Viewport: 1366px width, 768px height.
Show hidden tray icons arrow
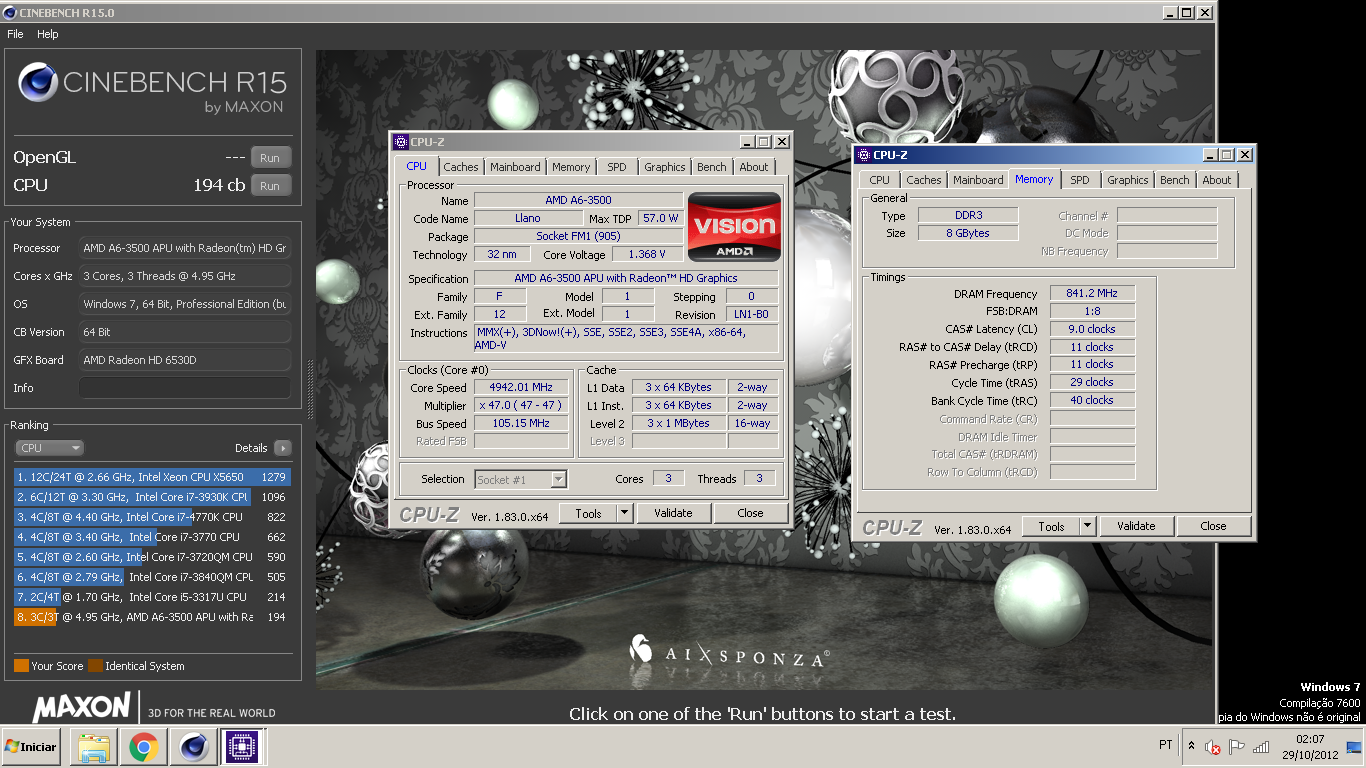(1191, 746)
